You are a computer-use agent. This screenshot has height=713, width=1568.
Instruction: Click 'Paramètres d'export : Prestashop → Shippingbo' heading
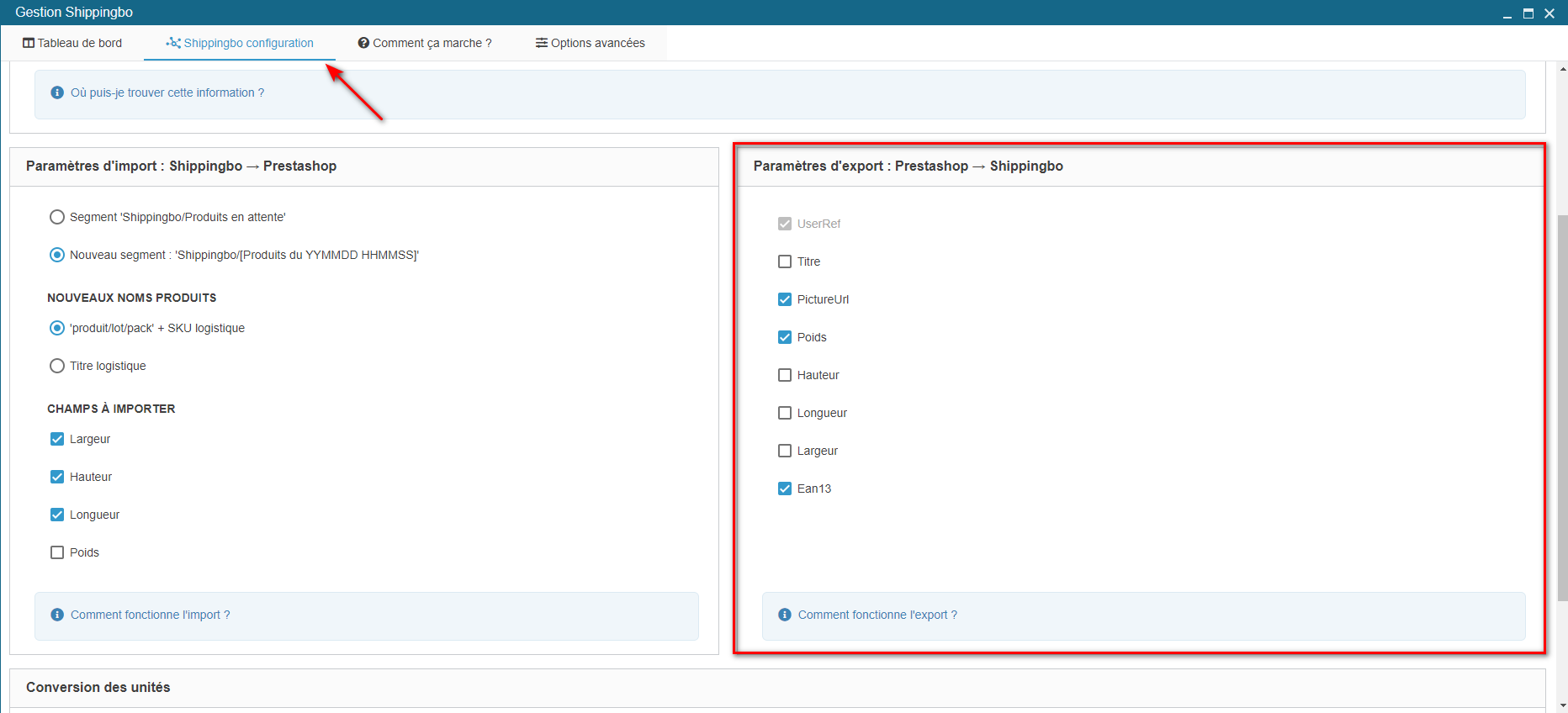(908, 166)
